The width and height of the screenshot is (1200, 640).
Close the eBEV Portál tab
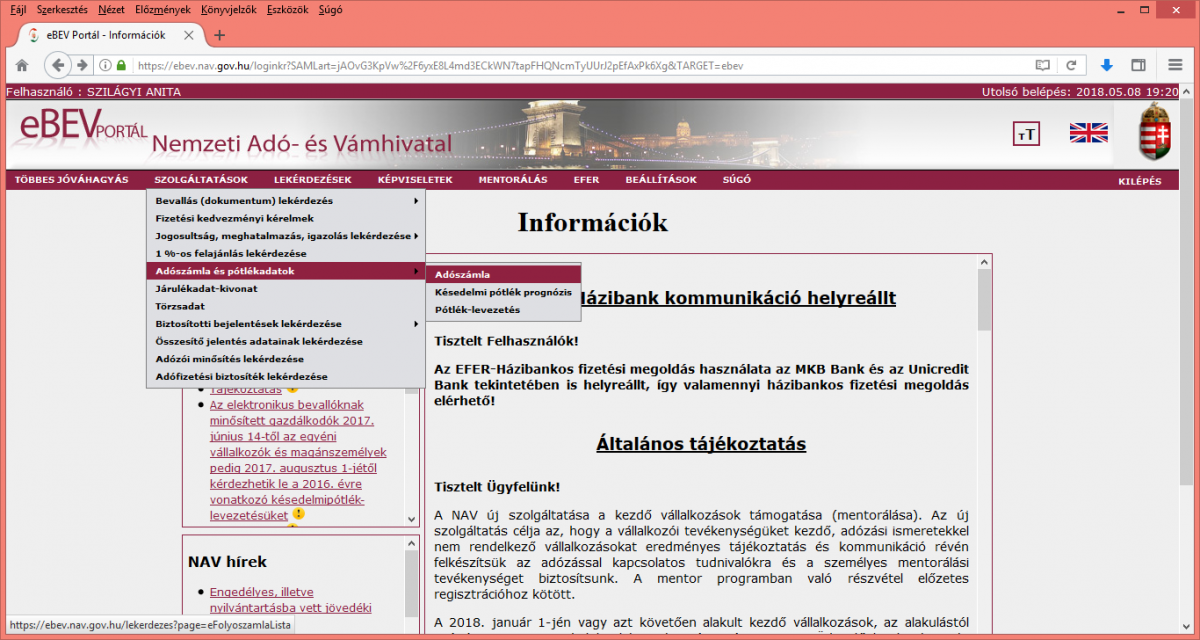tap(189, 35)
